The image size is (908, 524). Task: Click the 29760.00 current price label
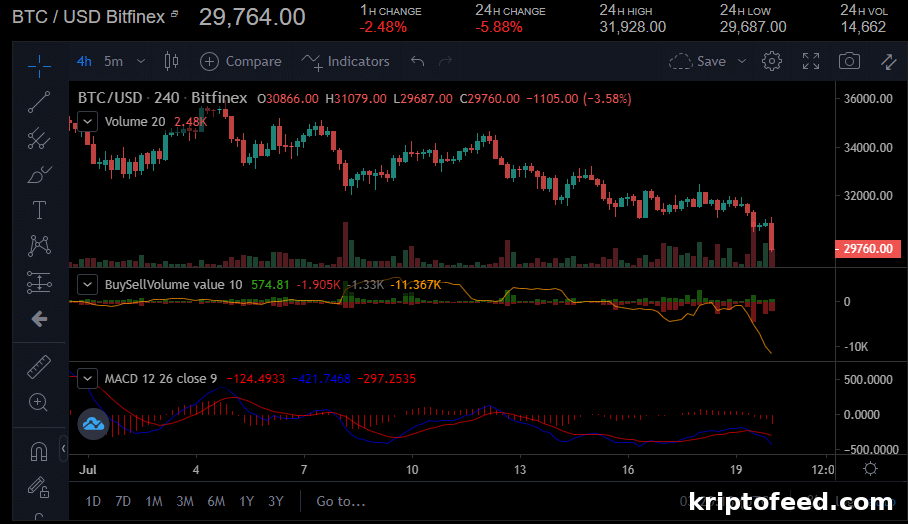868,248
